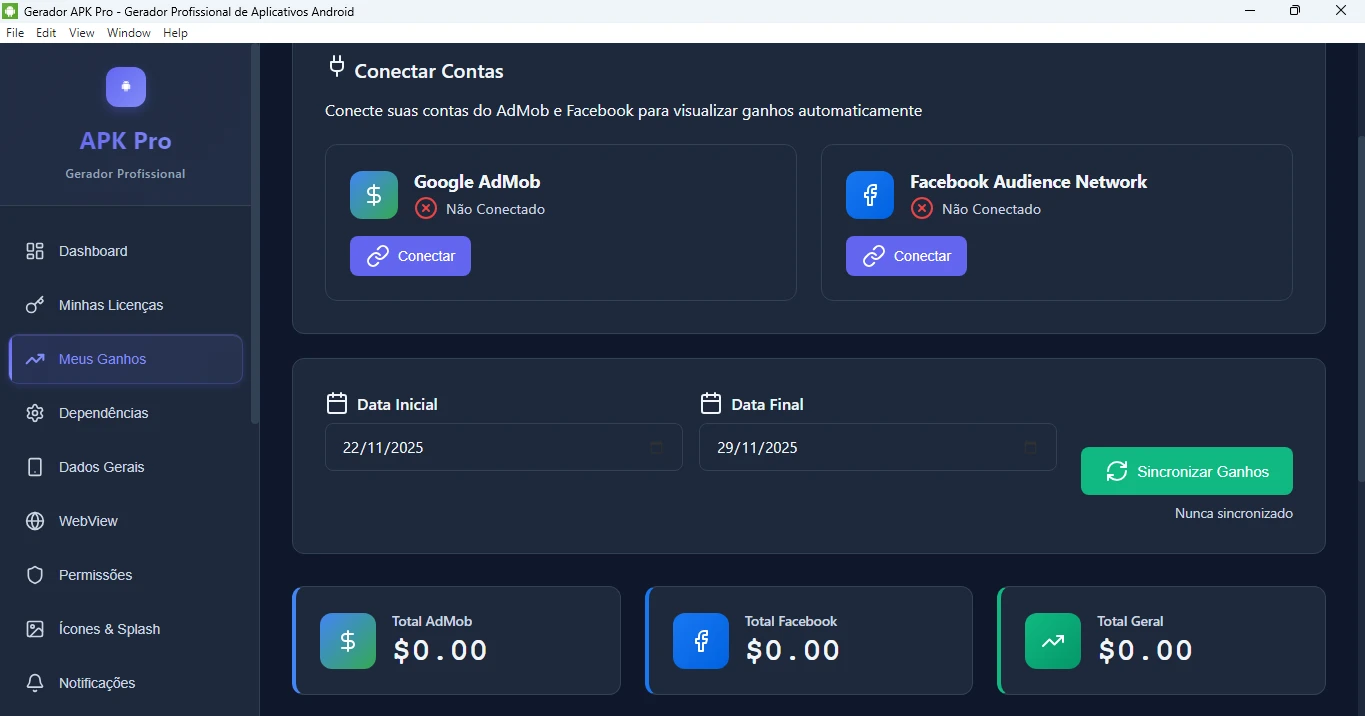Connect the Facebook Audience Network account
Screen dimensions: 1365x716
pos(906,256)
